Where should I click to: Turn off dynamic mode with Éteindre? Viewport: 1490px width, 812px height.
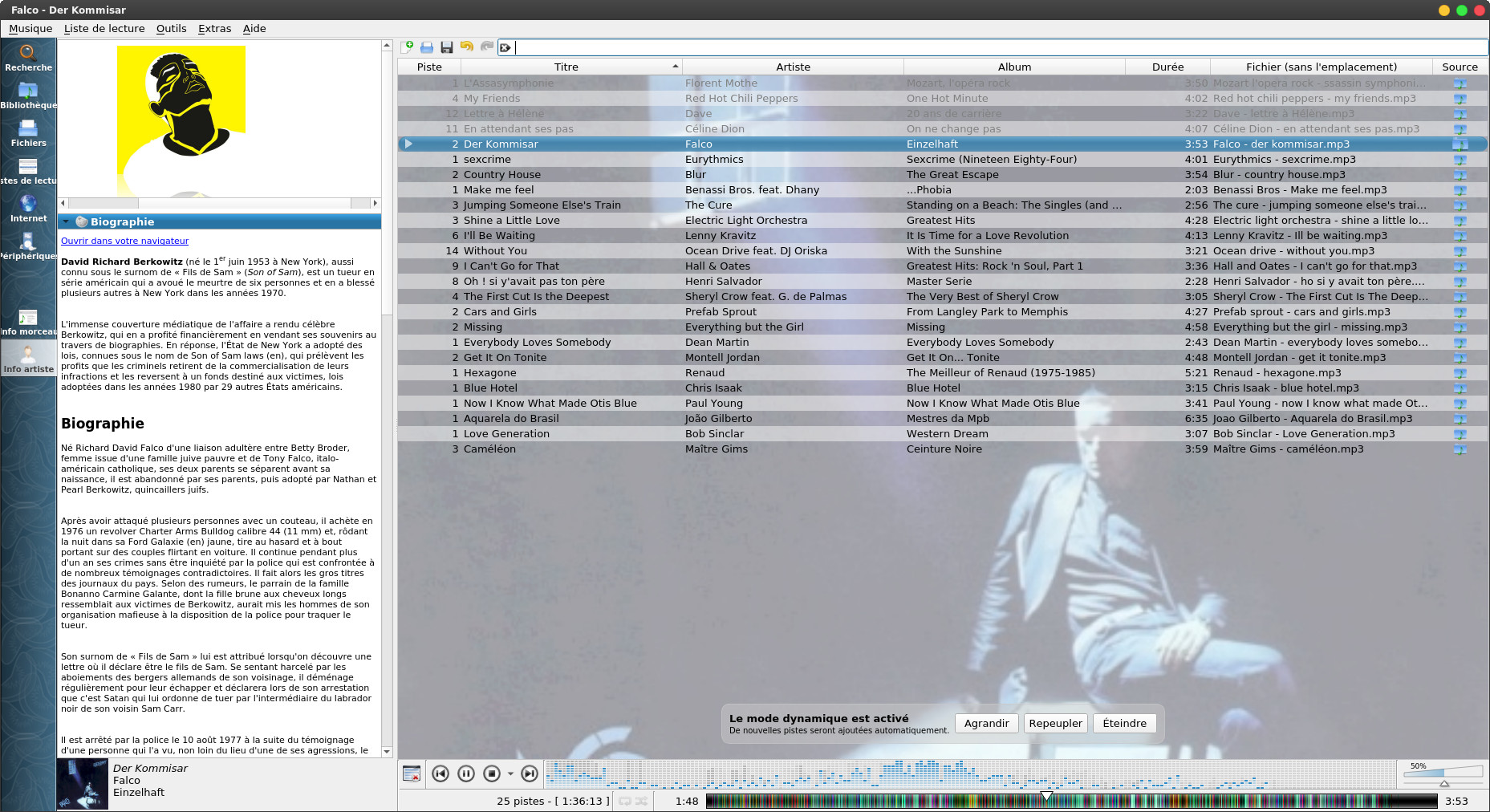(x=1124, y=723)
